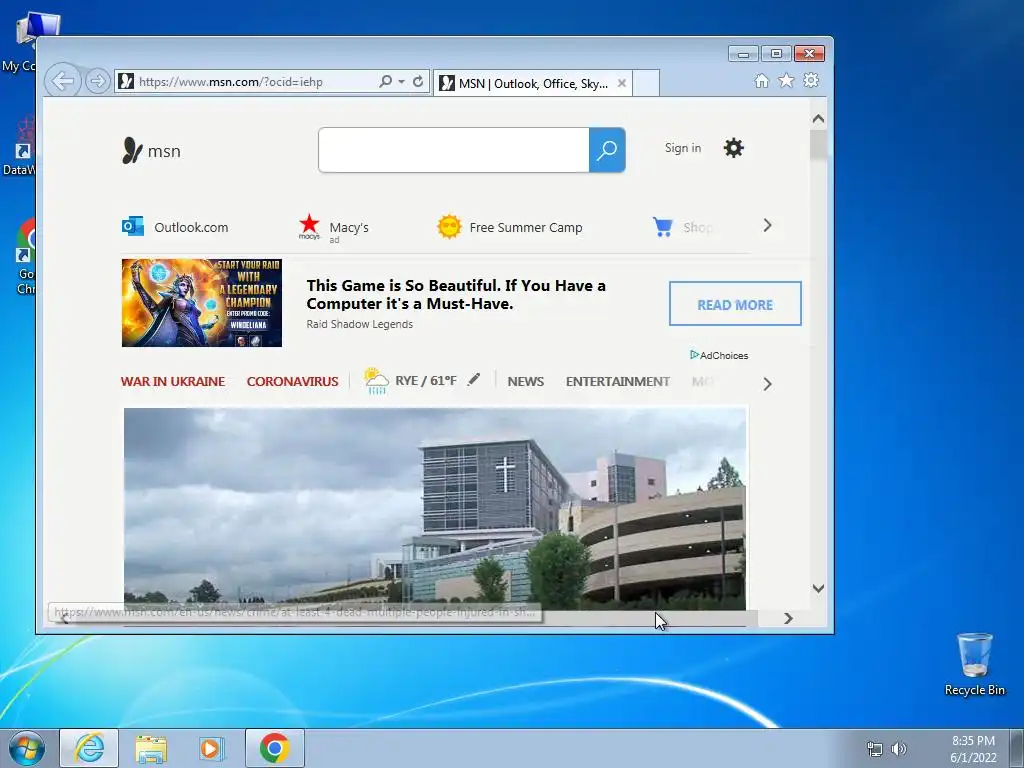Image resolution: width=1024 pixels, height=768 pixels.
Task: Open a new blank tab
Action: pyautogui.click(x=646, y=84)
